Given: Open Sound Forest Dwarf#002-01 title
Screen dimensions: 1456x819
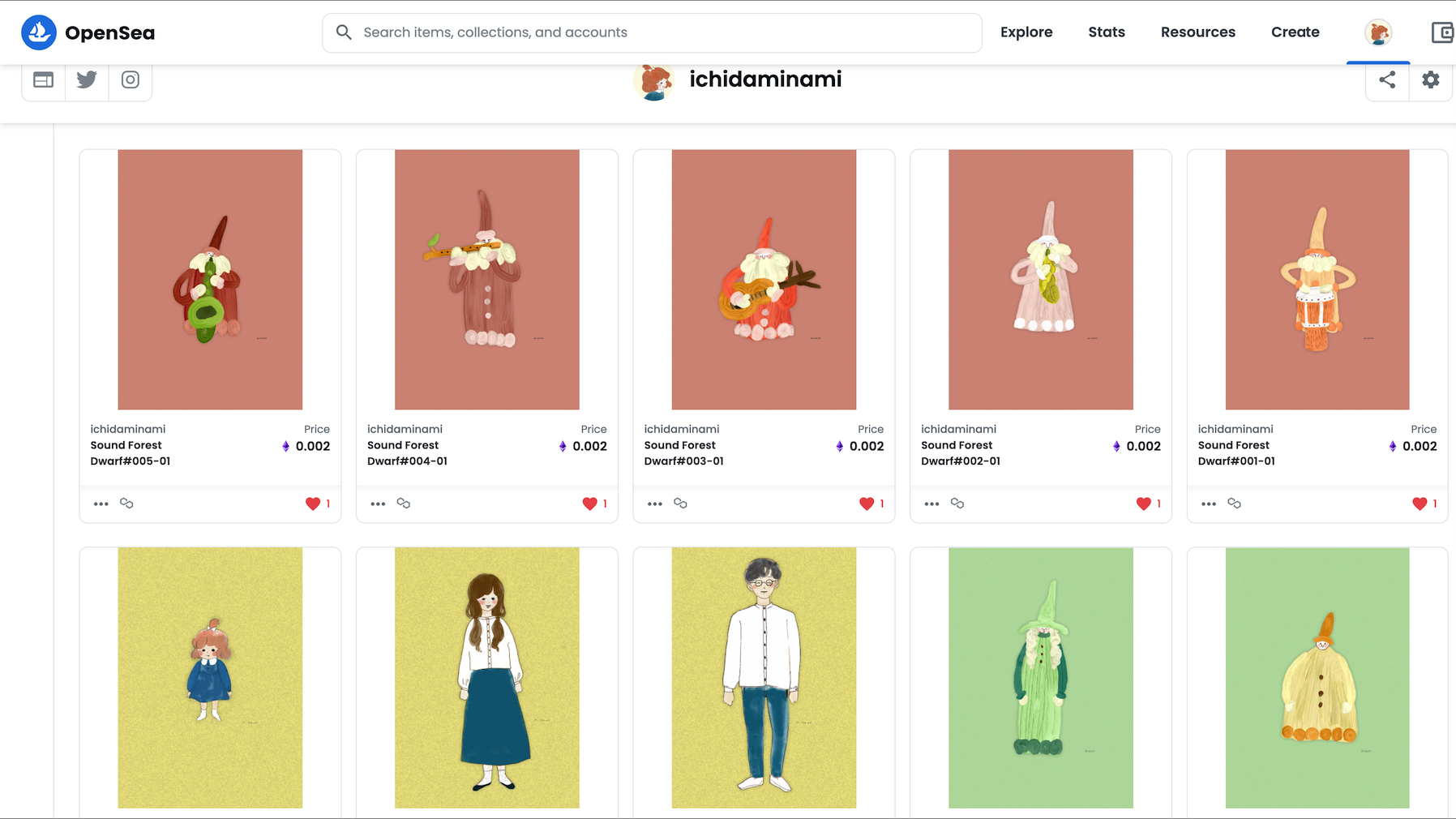Looking at the screenshot, I should [961, 453].
